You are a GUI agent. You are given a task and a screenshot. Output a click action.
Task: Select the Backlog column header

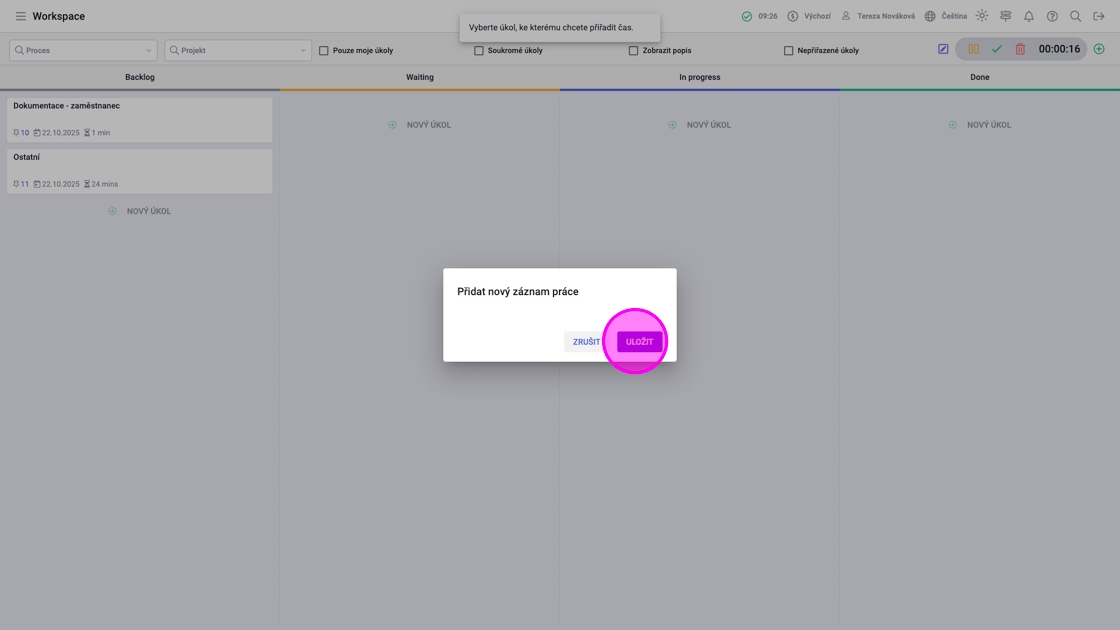(x=140, y=76)
